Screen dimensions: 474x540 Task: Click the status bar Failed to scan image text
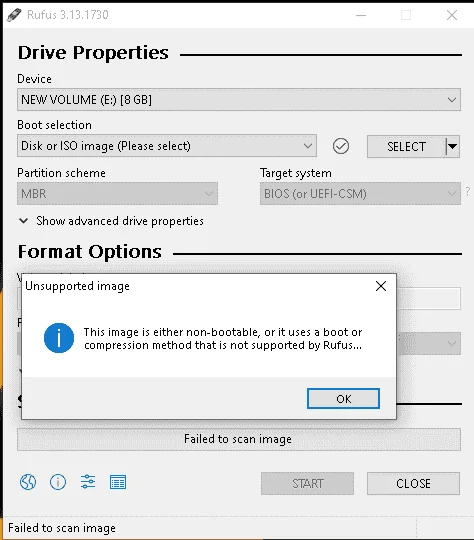tap(62, 528)
